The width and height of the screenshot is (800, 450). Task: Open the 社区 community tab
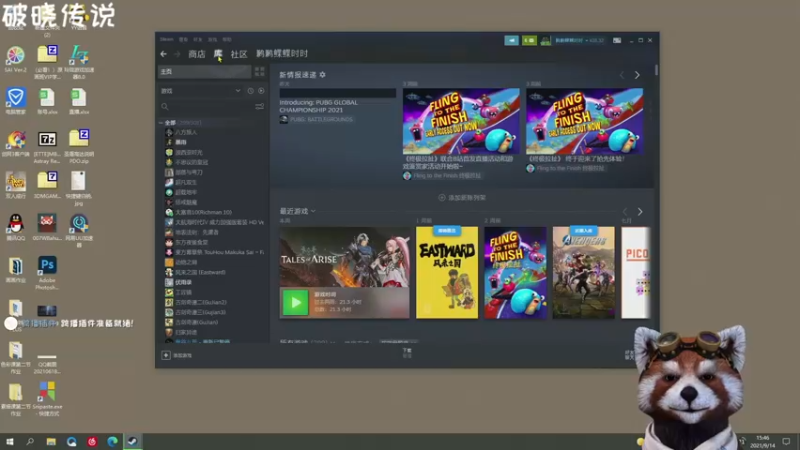pos(239,54)
